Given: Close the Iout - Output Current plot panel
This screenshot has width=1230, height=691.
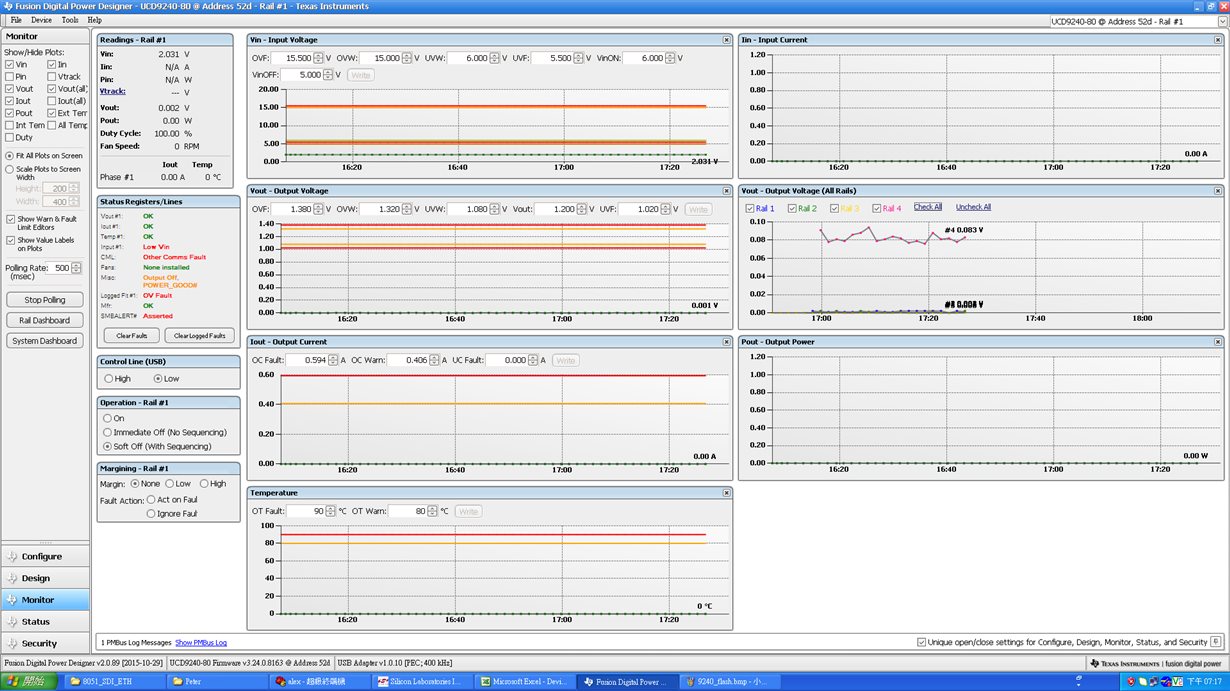Looking at the screenshot, I should pos(727,342).
